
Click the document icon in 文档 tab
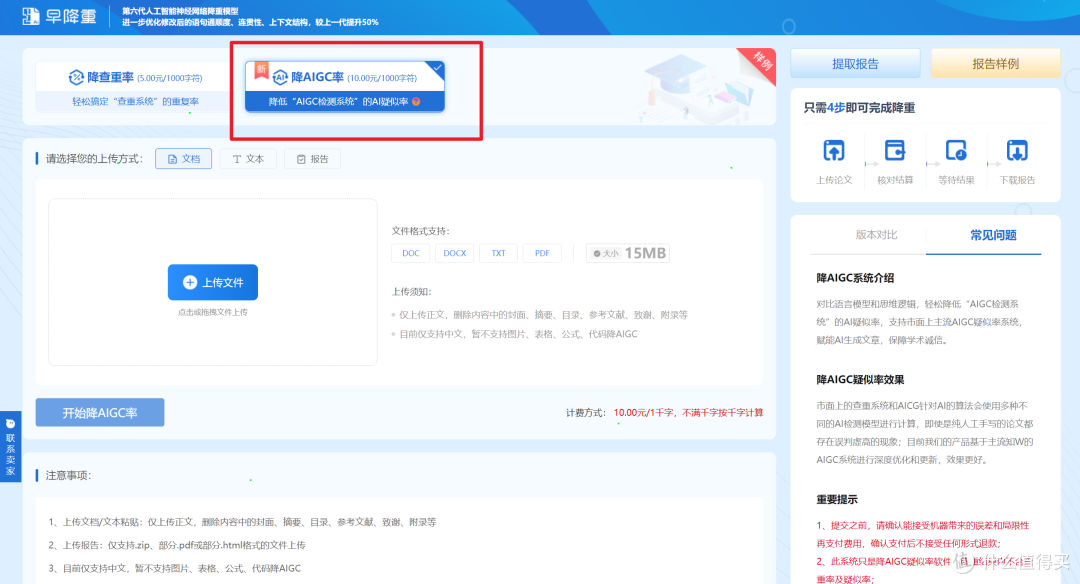[x=172, y=159]
